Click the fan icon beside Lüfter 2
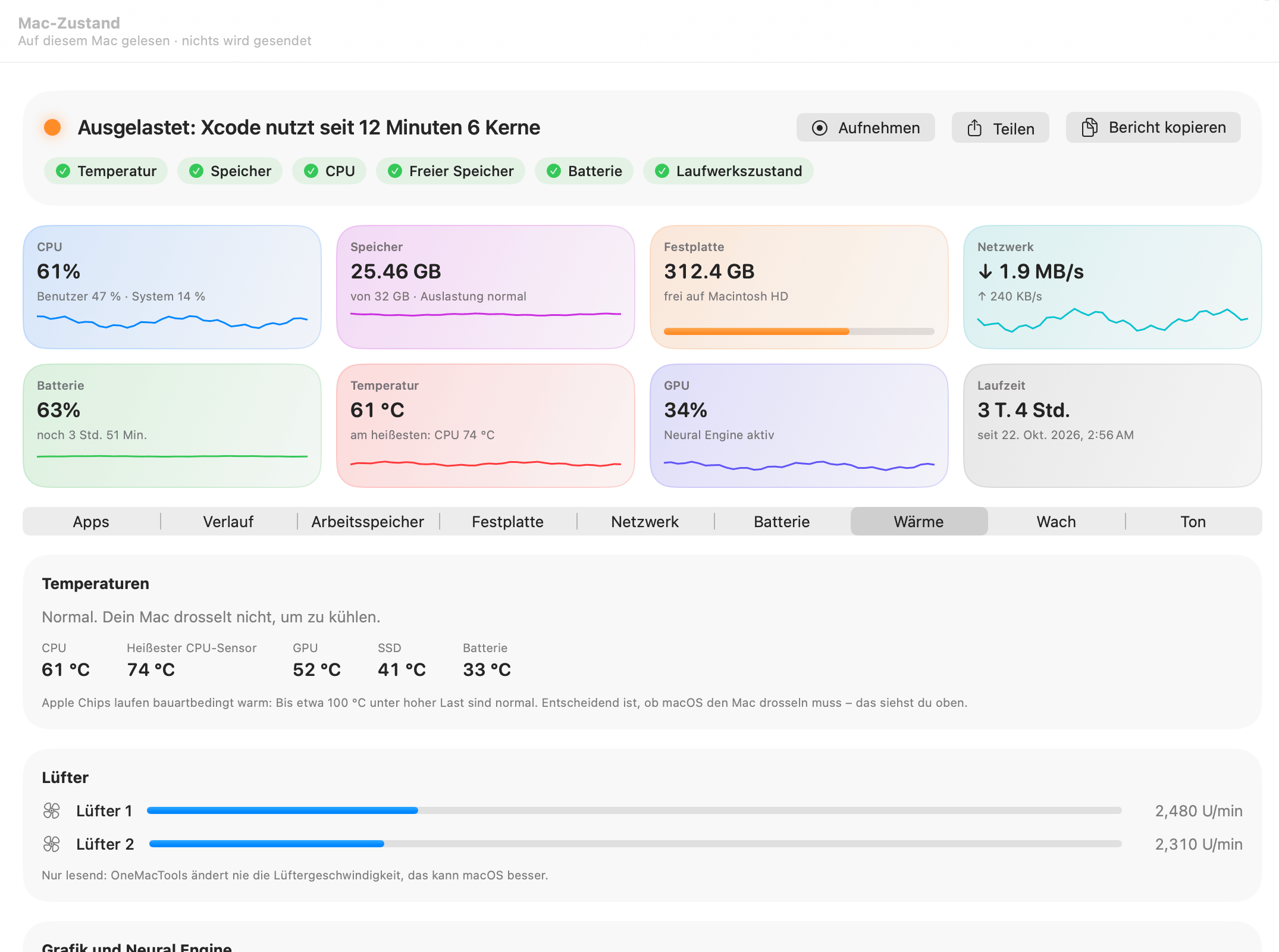 point(52,844)
